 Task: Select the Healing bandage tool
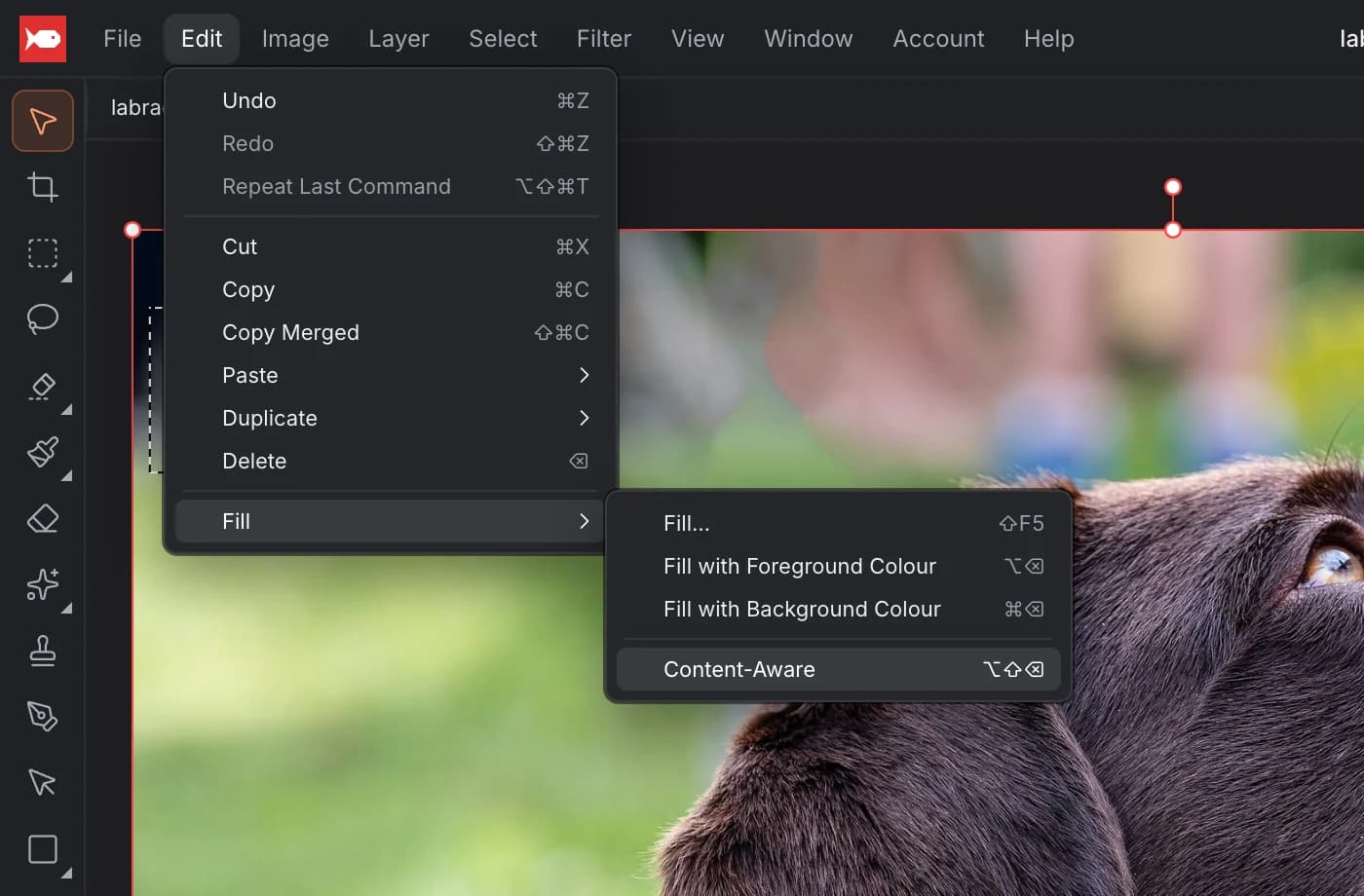43,386
